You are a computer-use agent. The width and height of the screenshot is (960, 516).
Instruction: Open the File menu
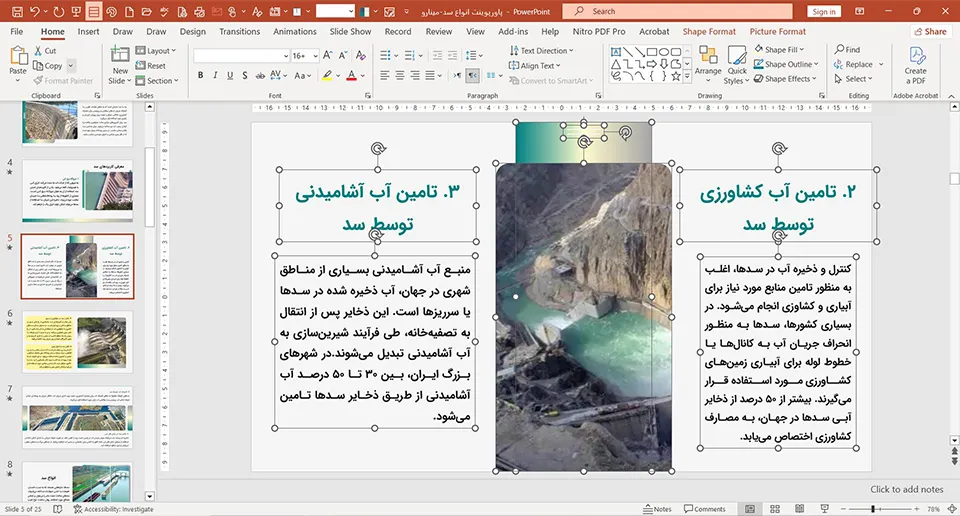(17, 31)
